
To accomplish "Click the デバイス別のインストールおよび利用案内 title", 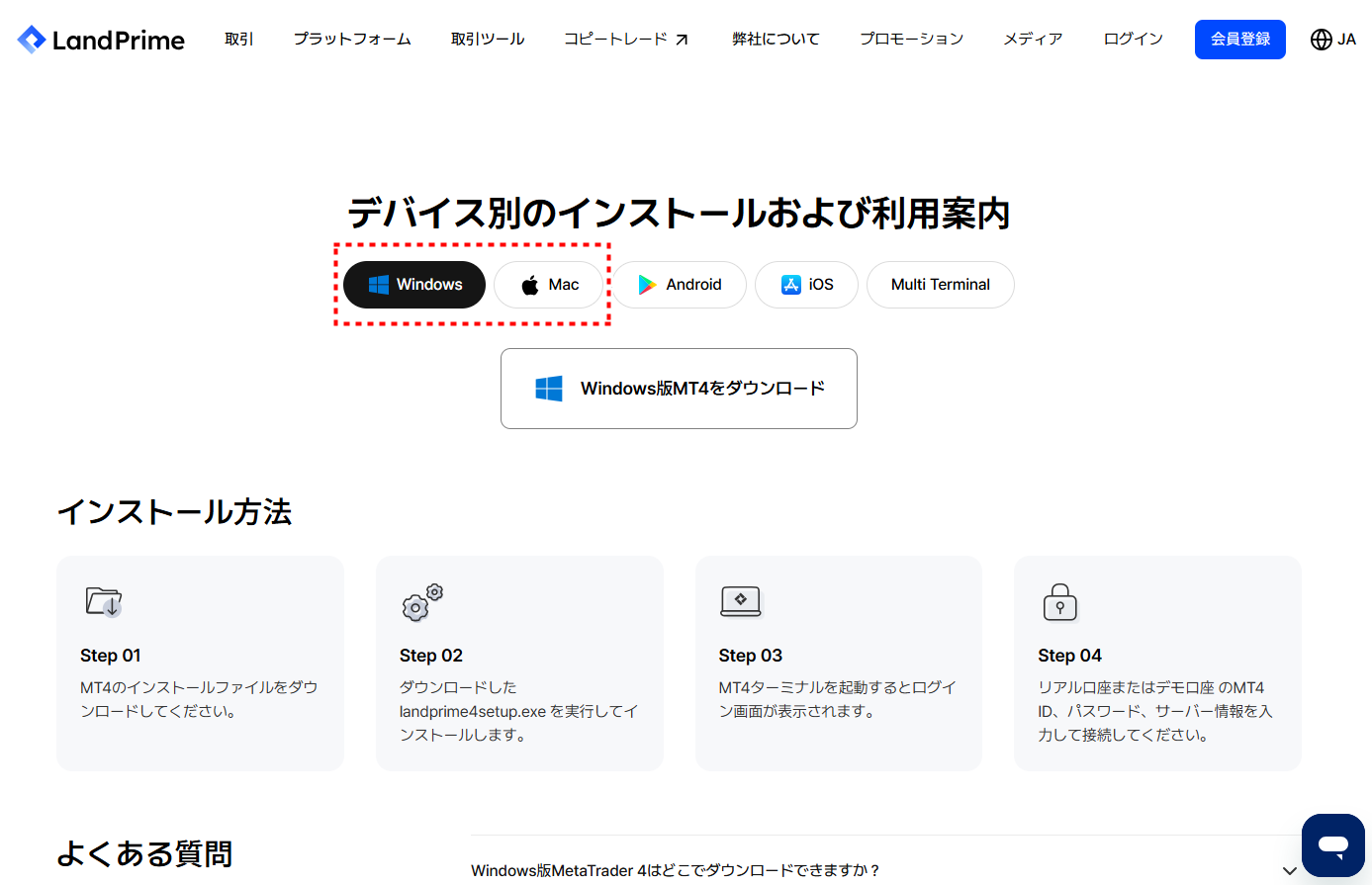I will pyautogui.click(x=679, y=214).
